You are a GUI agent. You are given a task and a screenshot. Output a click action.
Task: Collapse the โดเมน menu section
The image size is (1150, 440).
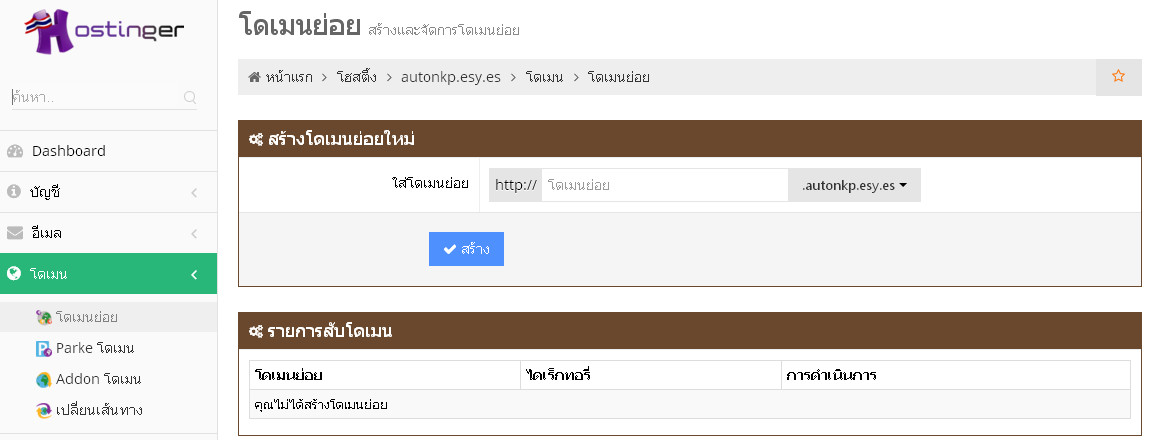click(x=194, y=275)
